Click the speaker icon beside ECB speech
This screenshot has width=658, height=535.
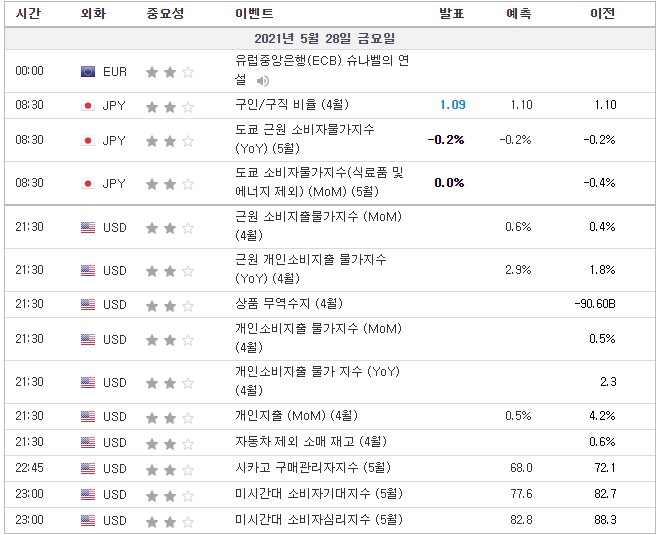click(x=263, y=80)
